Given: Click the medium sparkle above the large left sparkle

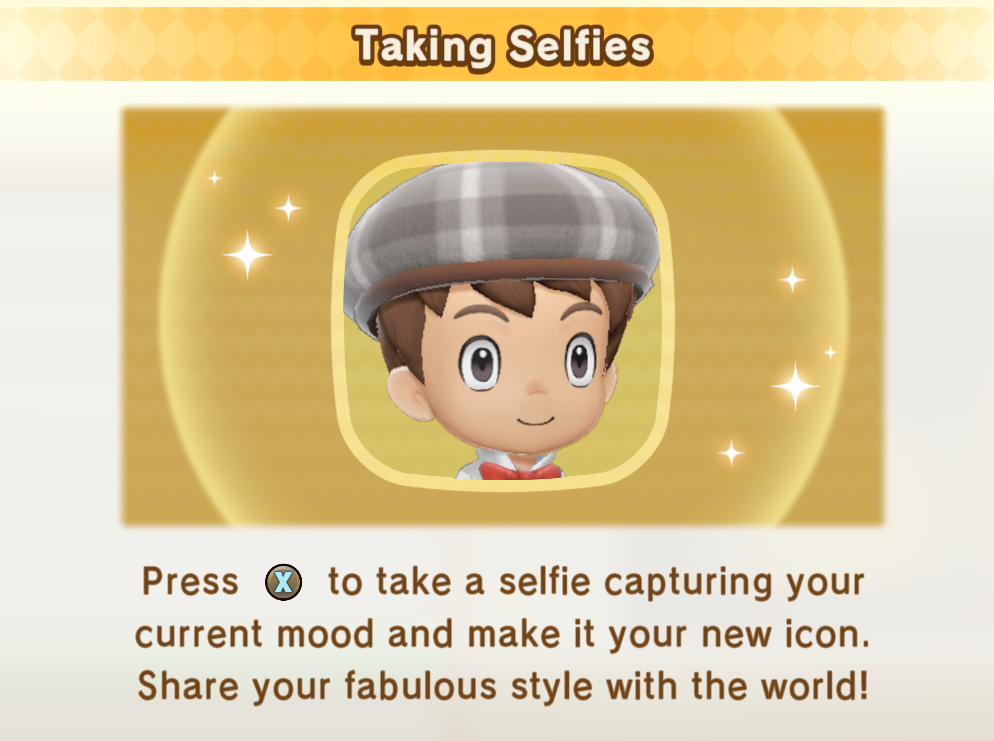Looking at the screenshot, I should 288,208.
